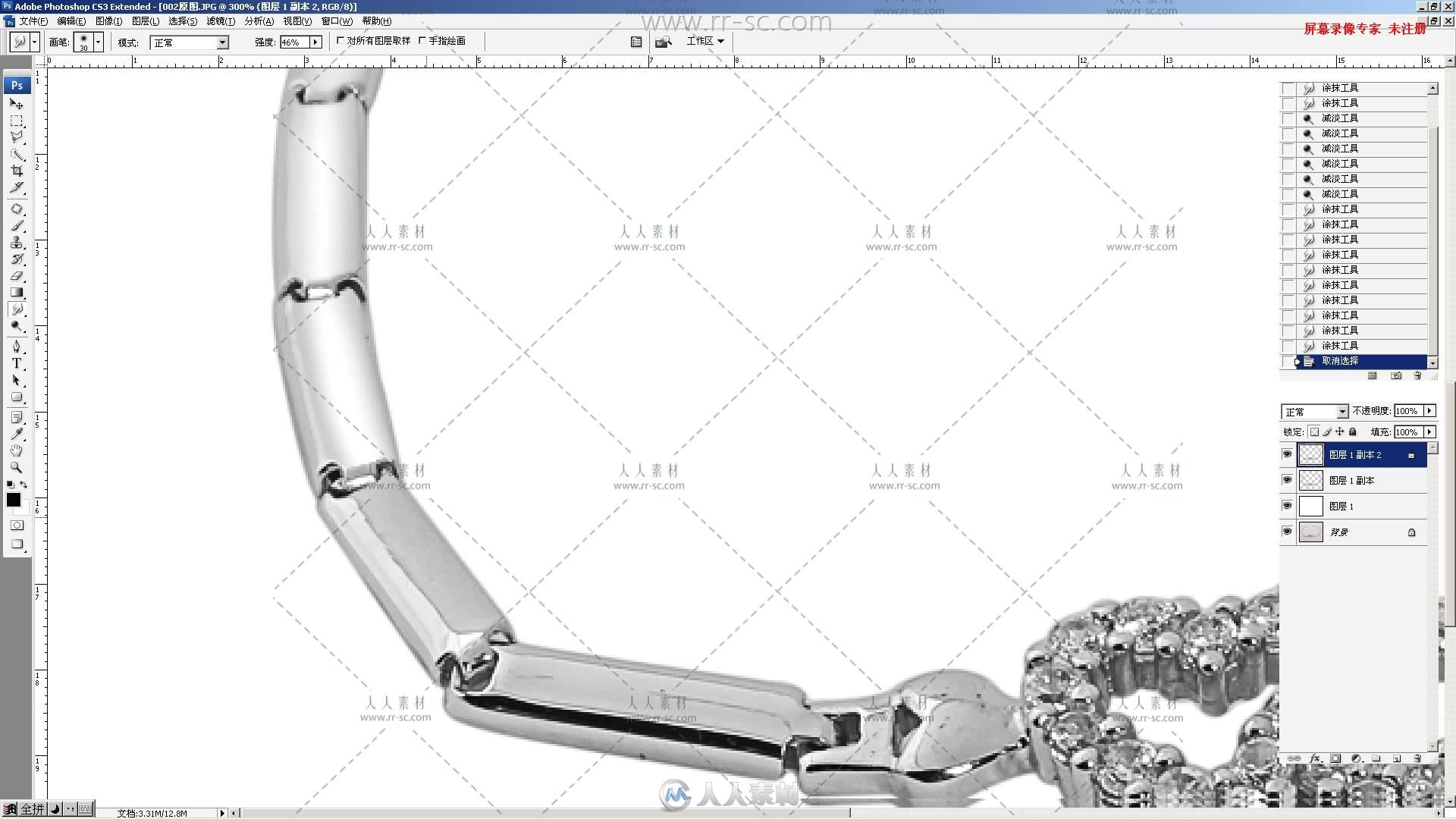Launch Bridge from options bar

point(664,42)
